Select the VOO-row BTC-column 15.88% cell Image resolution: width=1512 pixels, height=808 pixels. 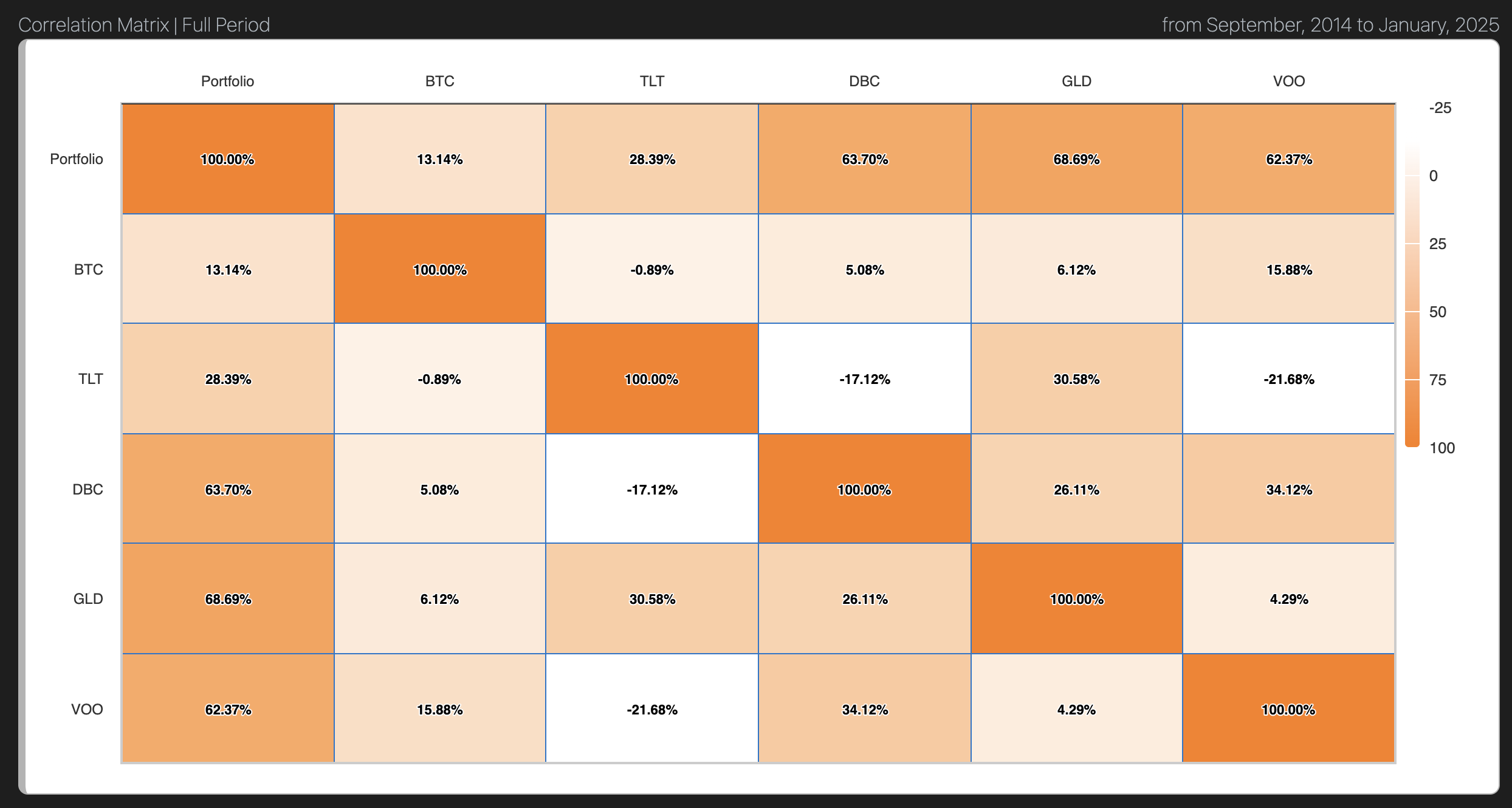coord(439,710)
